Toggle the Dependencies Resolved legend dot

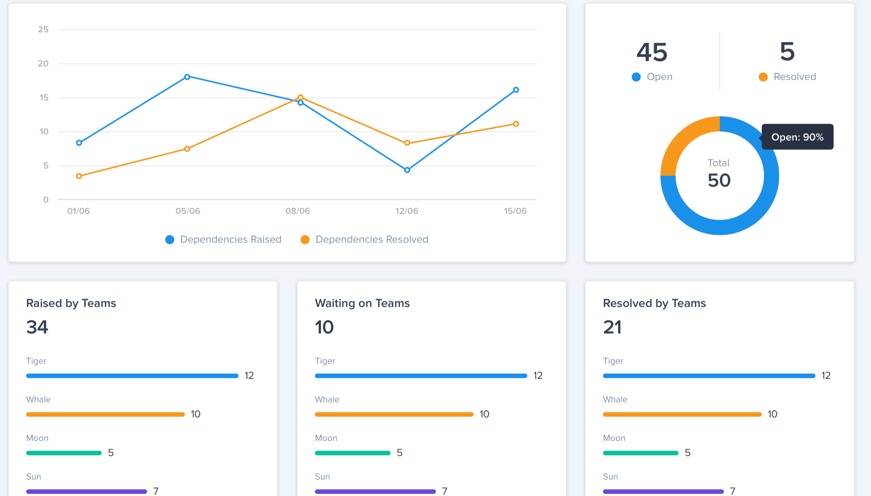pyautogui.click(x=305, y=239)
